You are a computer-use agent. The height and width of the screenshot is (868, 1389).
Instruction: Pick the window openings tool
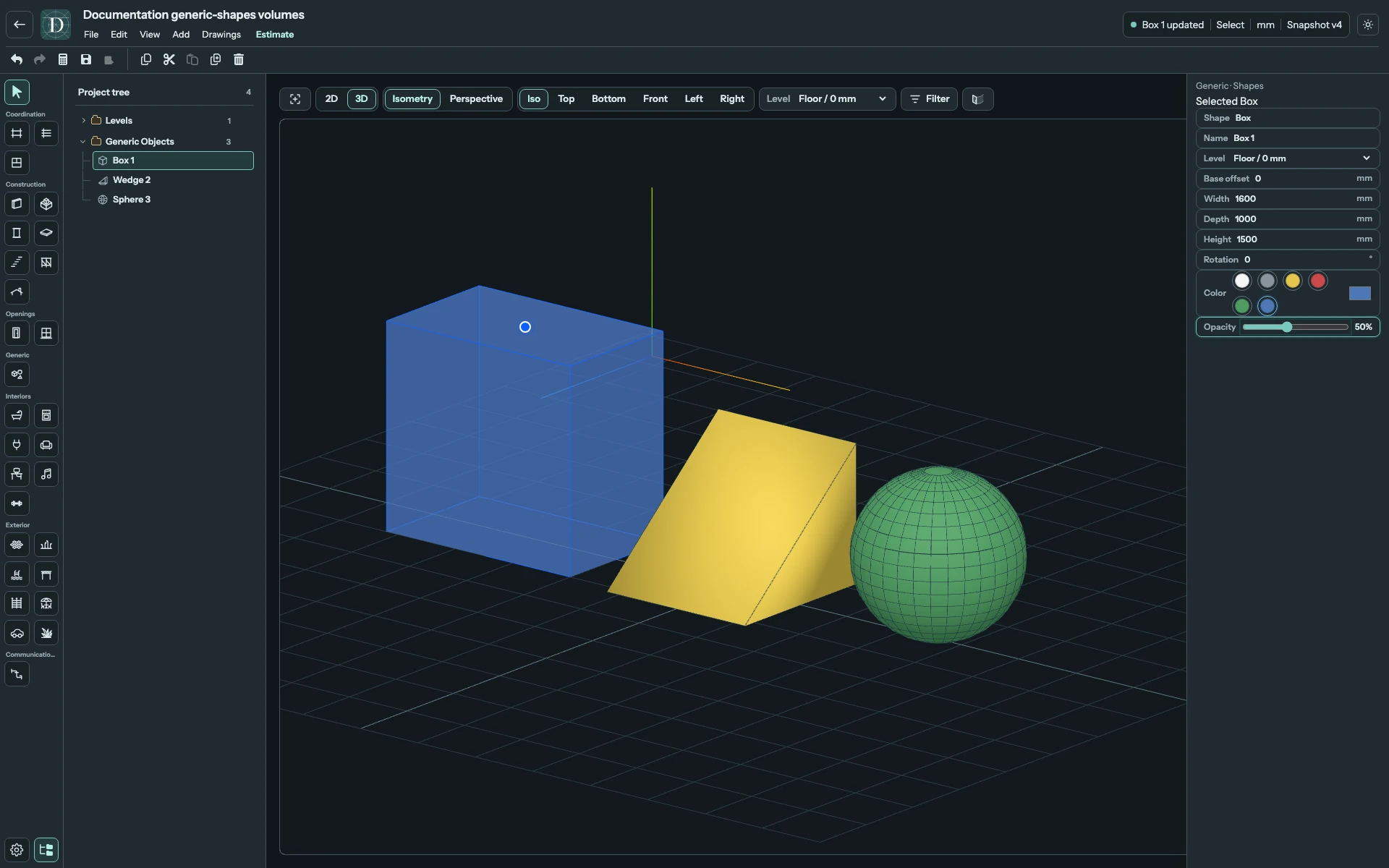point(46,333)
